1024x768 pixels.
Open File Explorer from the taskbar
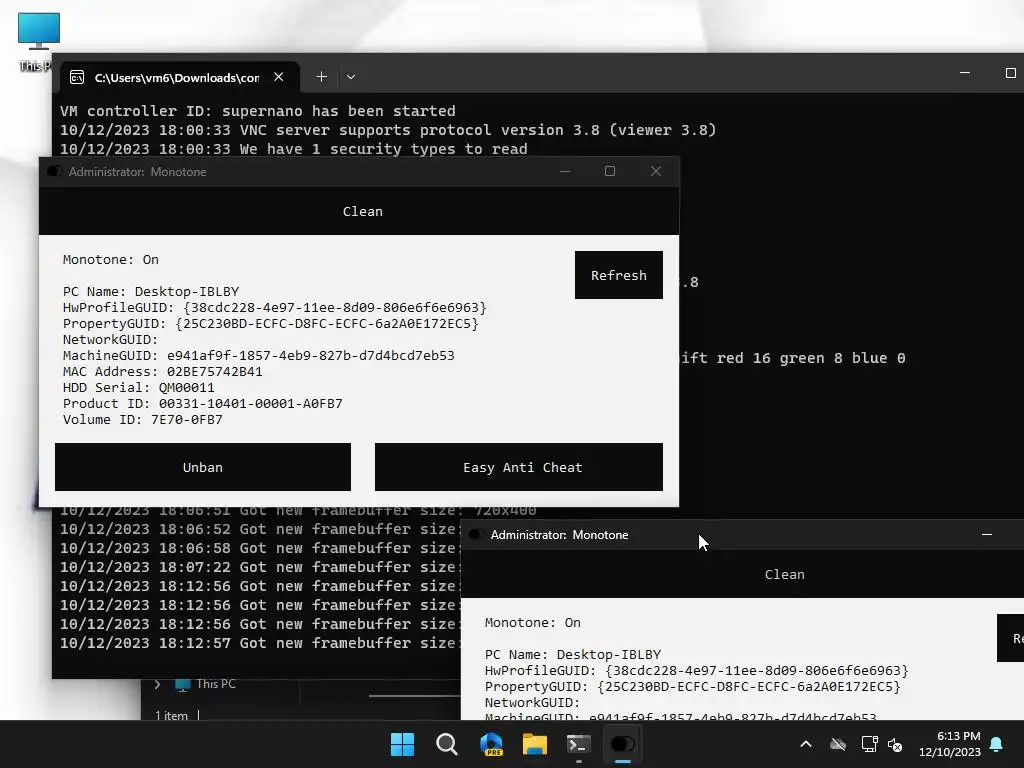point(535,744)
